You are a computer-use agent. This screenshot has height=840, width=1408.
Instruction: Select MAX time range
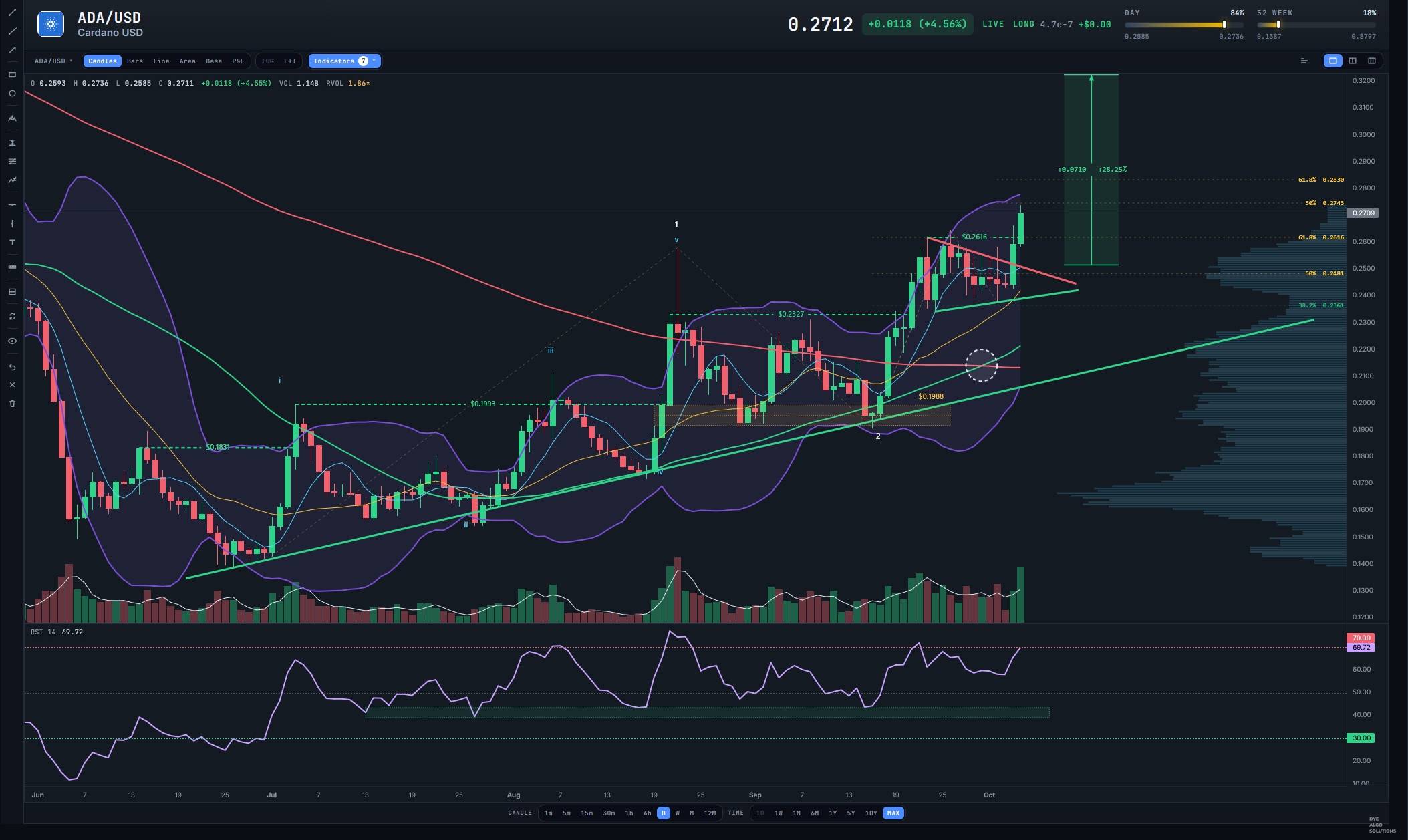pos(893,813)
